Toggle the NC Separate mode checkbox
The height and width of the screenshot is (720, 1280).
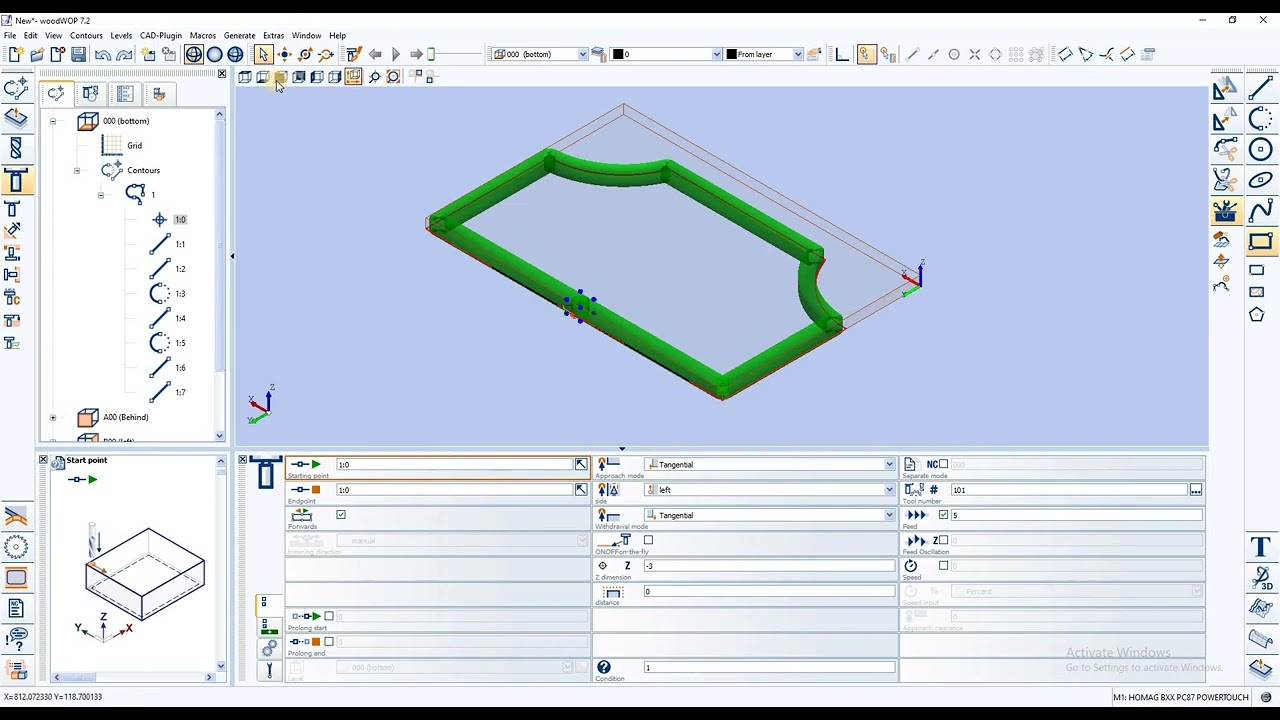click(x=943, y=464)
